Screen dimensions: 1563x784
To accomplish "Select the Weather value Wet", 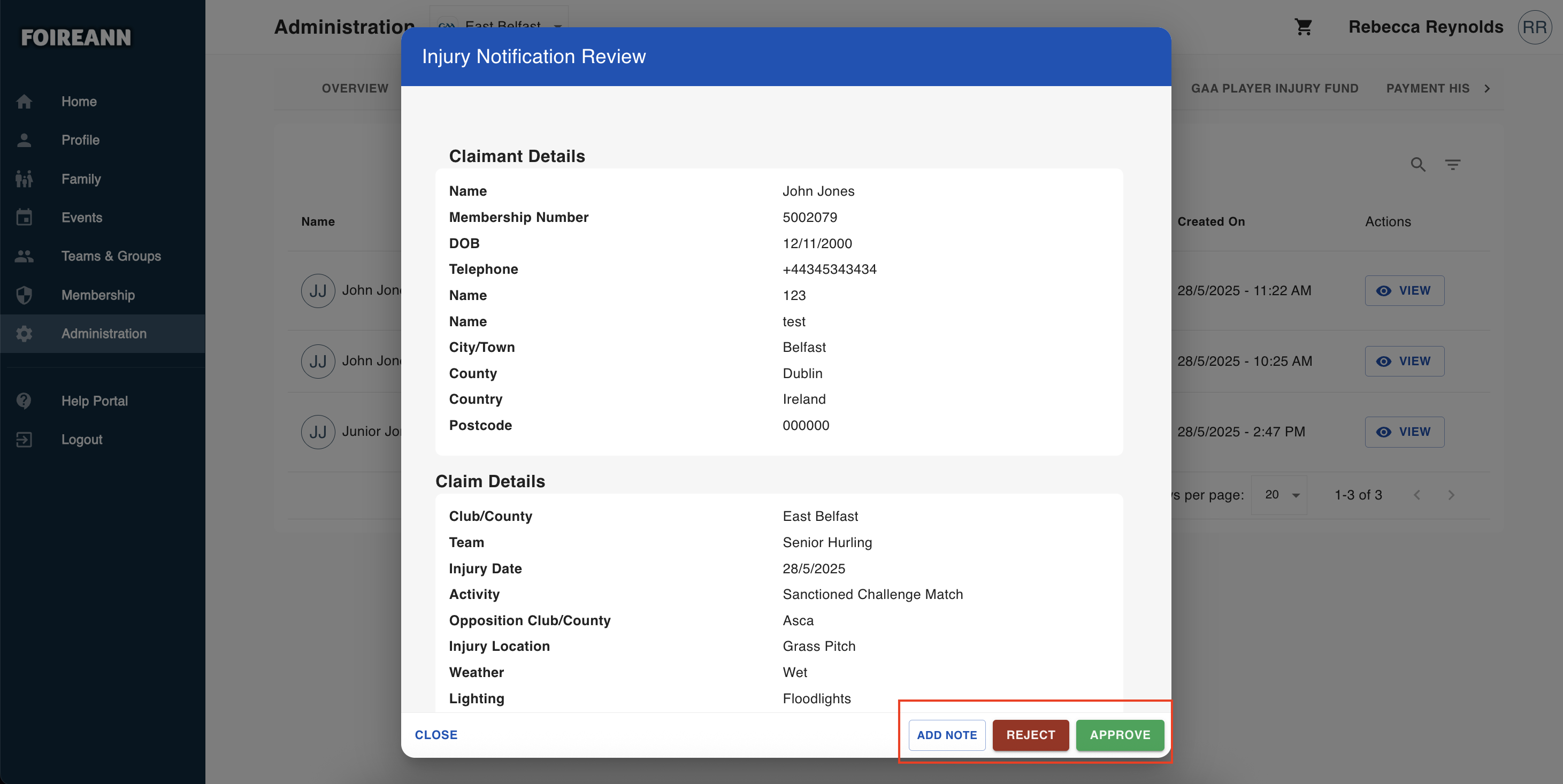I will (795, 673).
